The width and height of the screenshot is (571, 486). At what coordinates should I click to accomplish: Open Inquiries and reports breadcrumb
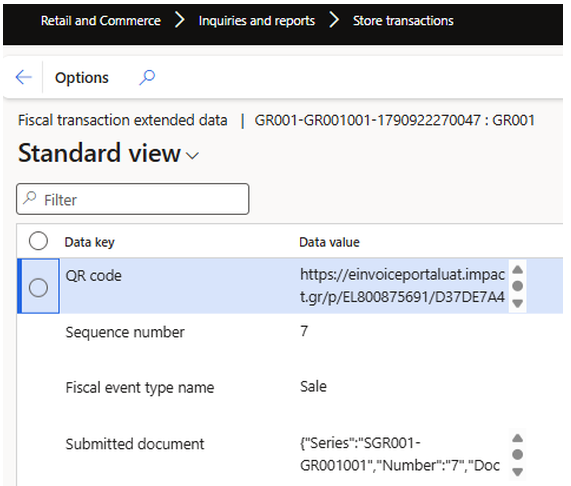coord(257,21)
